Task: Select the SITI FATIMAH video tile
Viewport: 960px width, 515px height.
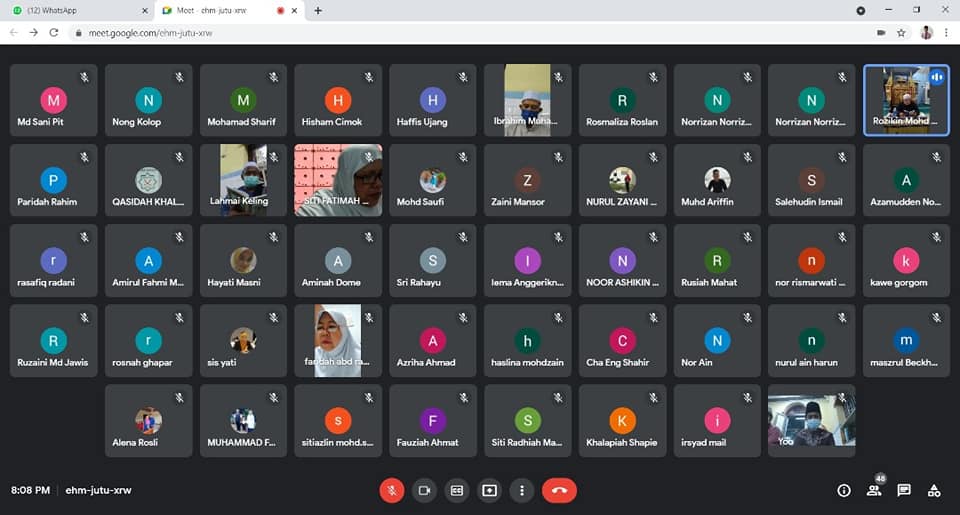Action: (x=338, y=180)
